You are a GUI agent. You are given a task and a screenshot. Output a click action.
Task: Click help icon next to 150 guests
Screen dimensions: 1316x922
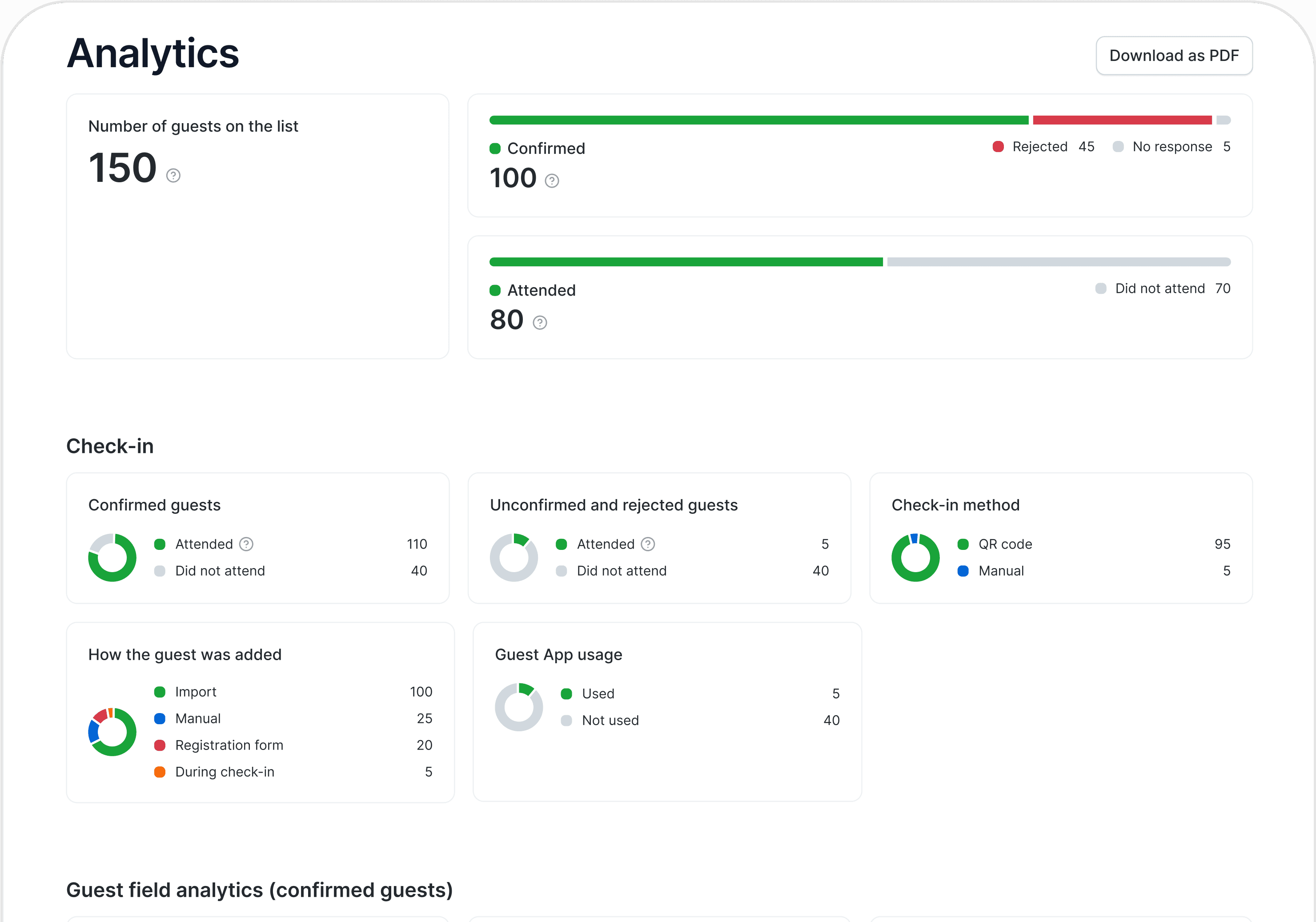click(x=173, y=175)
